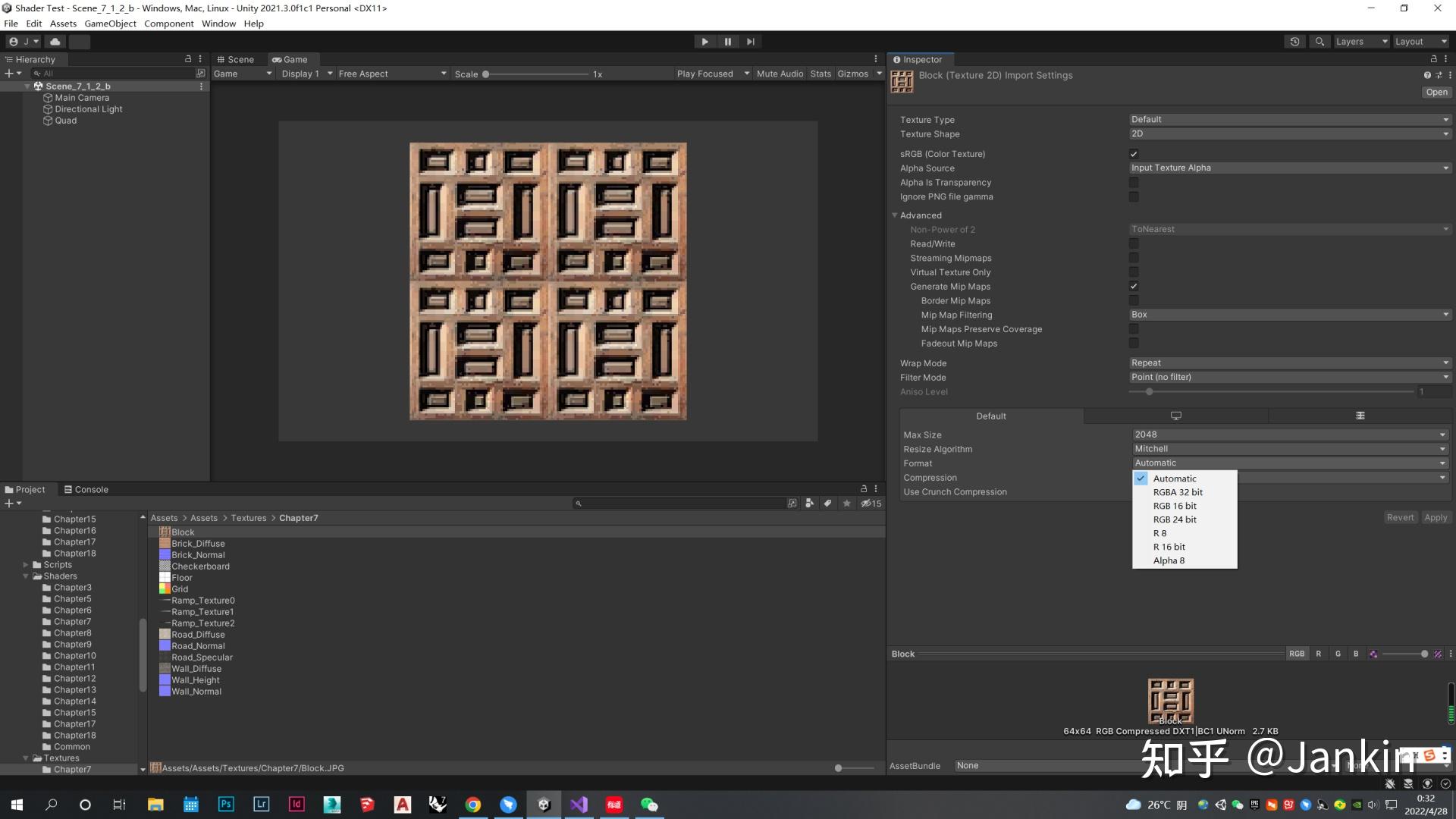Open the Visual Studio Code taskbar icon
1456x819 pixels.
(x=579, y=804)
